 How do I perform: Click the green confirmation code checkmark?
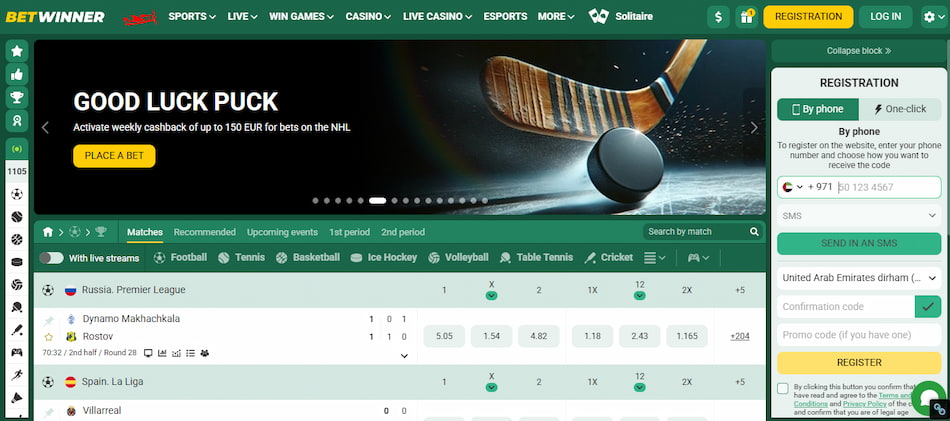[928, 307]
